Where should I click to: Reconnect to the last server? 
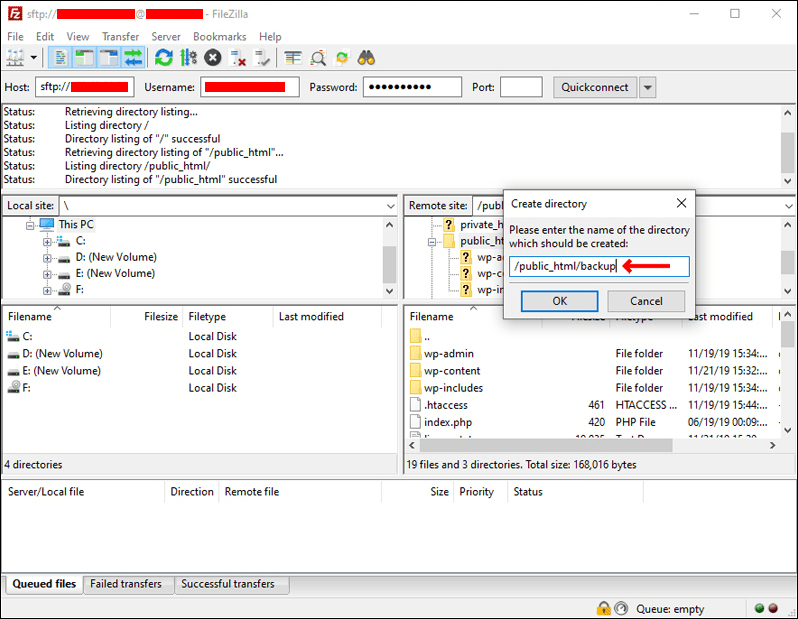tap(262, 58)
